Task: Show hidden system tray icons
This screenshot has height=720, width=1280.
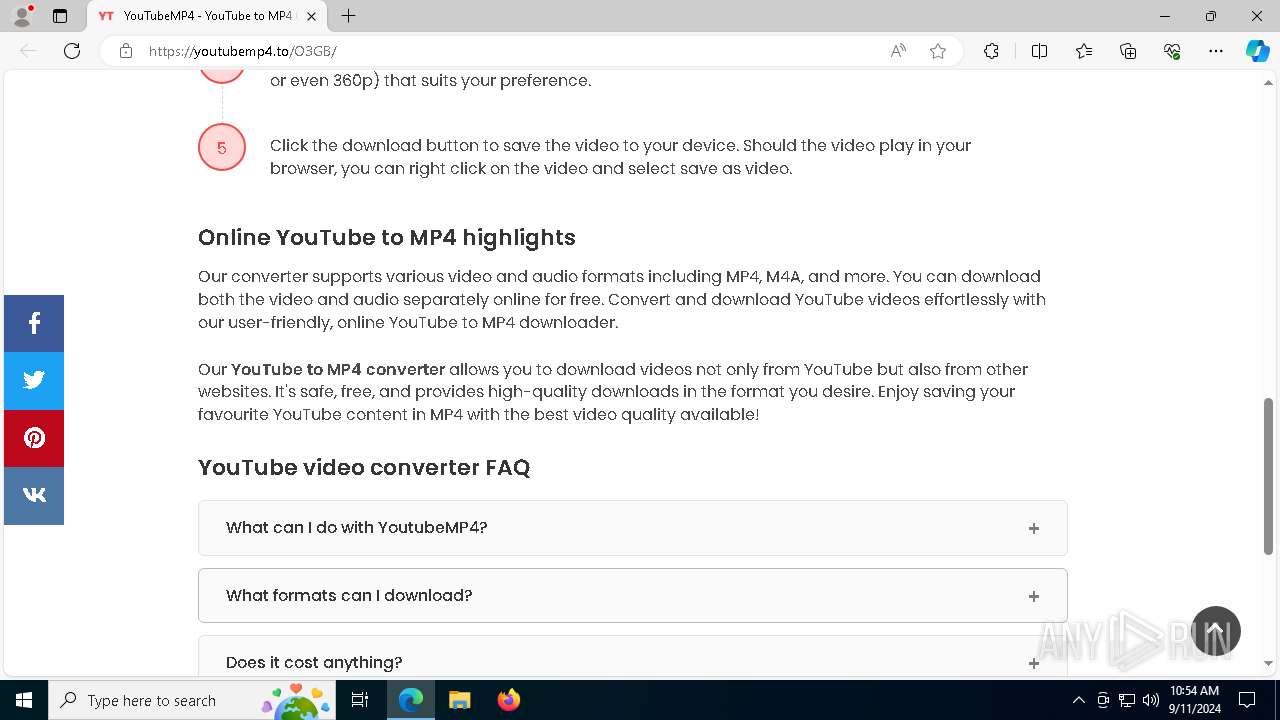Action: click(1078, 700)
